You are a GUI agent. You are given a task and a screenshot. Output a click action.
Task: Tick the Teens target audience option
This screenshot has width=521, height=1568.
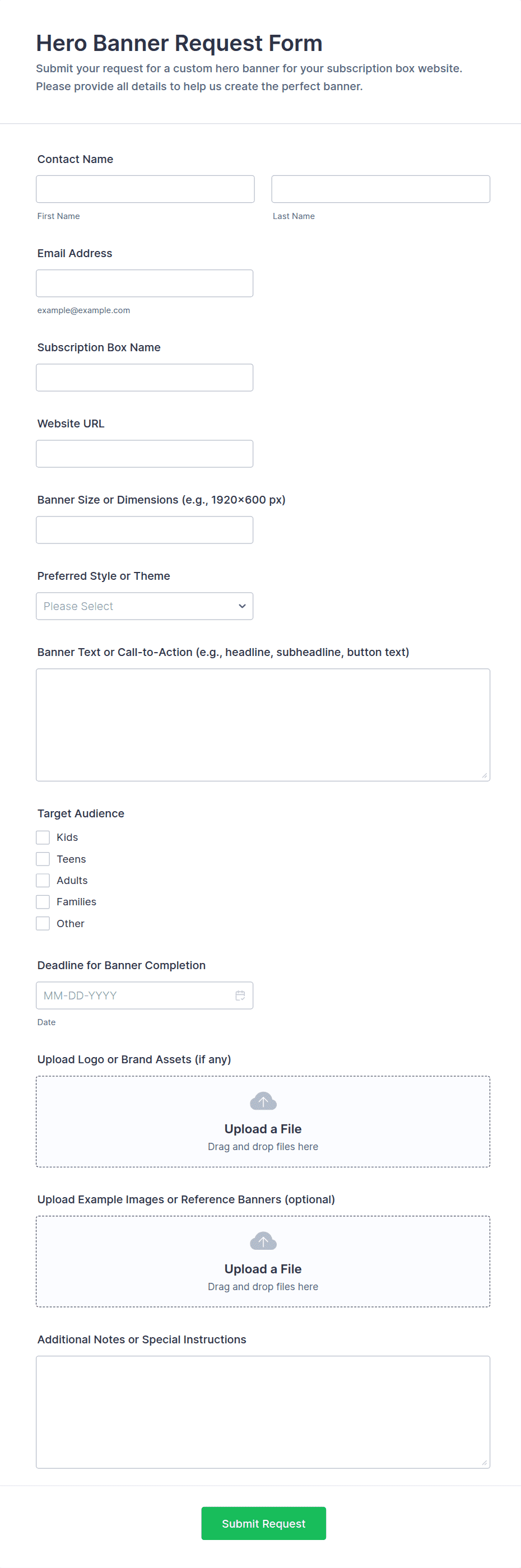43,859
